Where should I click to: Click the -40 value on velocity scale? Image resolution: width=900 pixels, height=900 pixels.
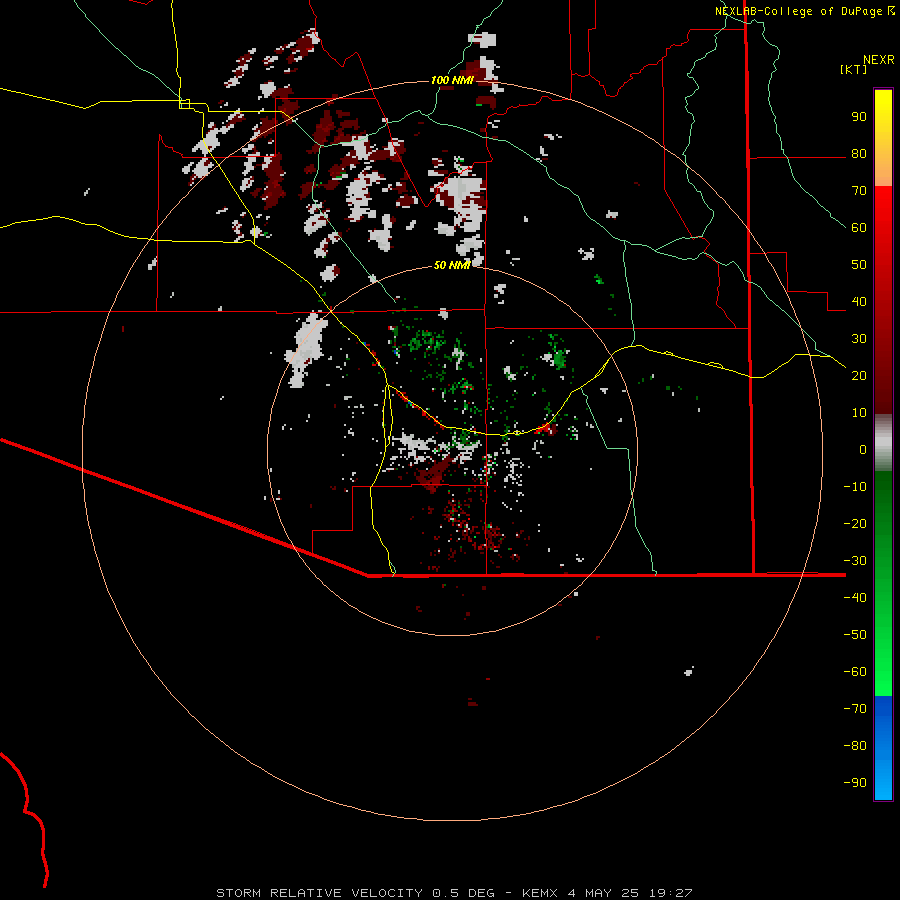coord(855,598)
